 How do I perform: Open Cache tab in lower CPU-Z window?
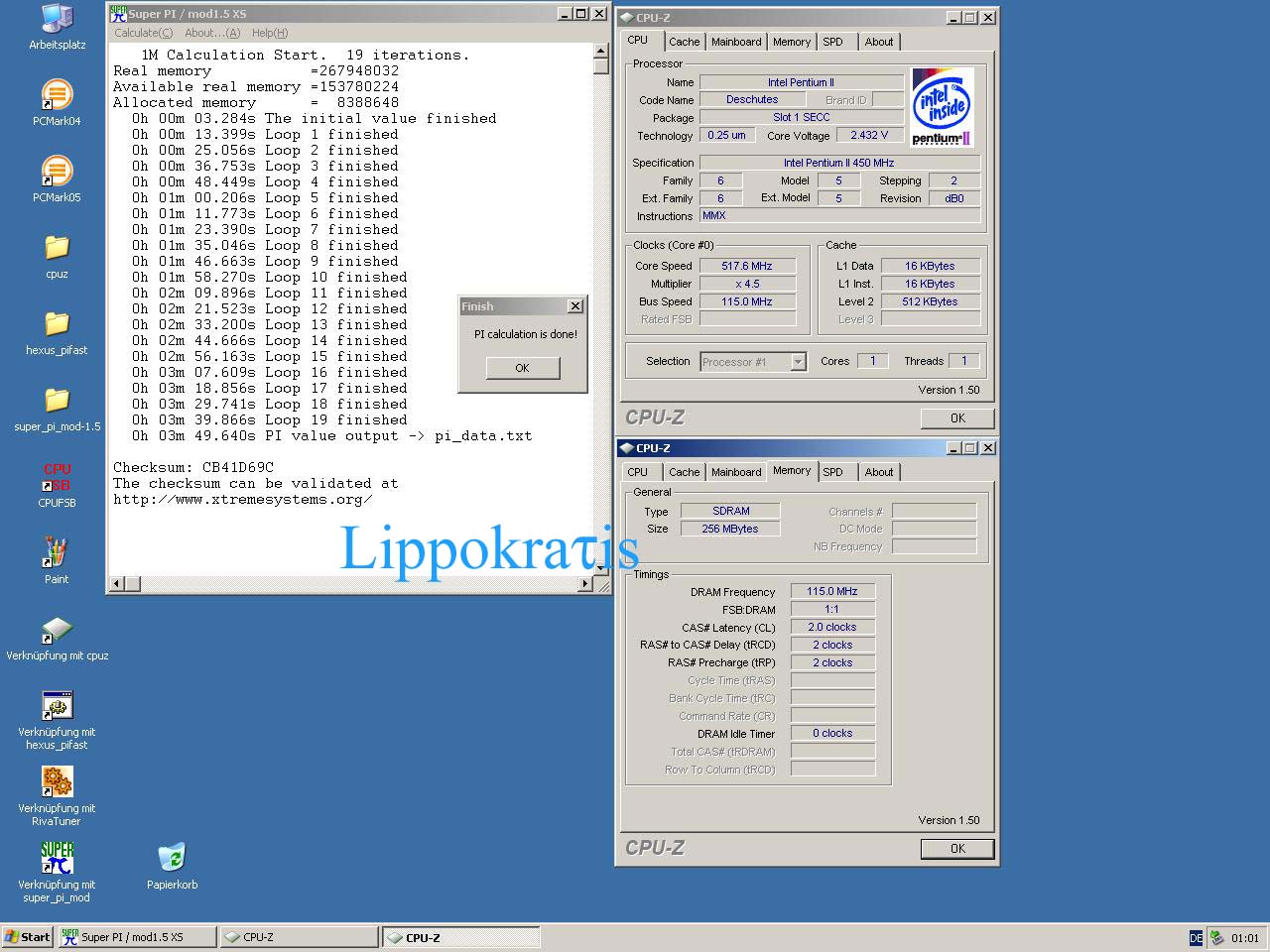684,472
